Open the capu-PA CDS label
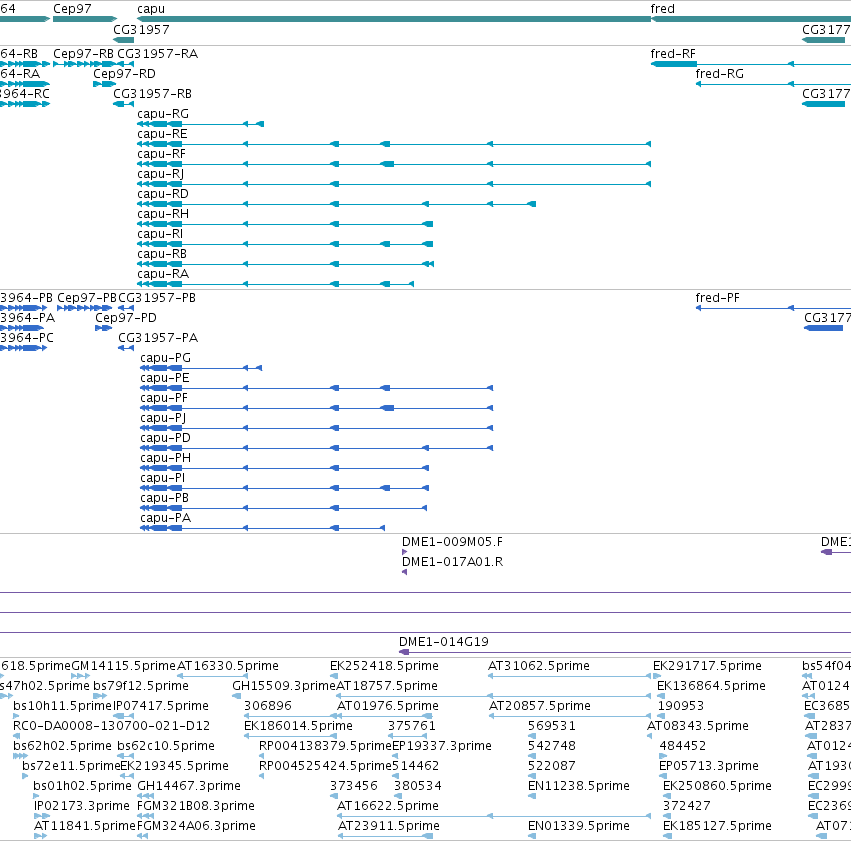851x841 pixels. coord(166,519)
